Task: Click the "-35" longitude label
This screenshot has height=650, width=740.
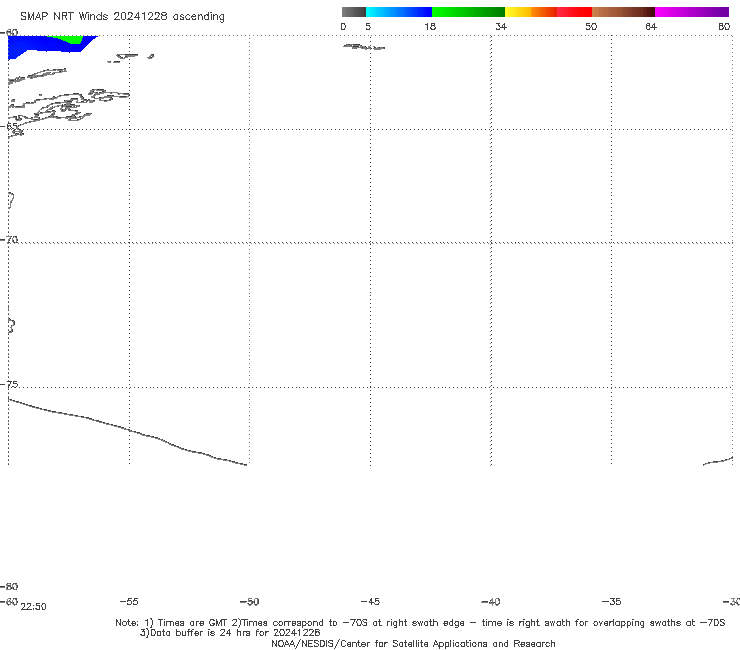Action: (612, 602)
